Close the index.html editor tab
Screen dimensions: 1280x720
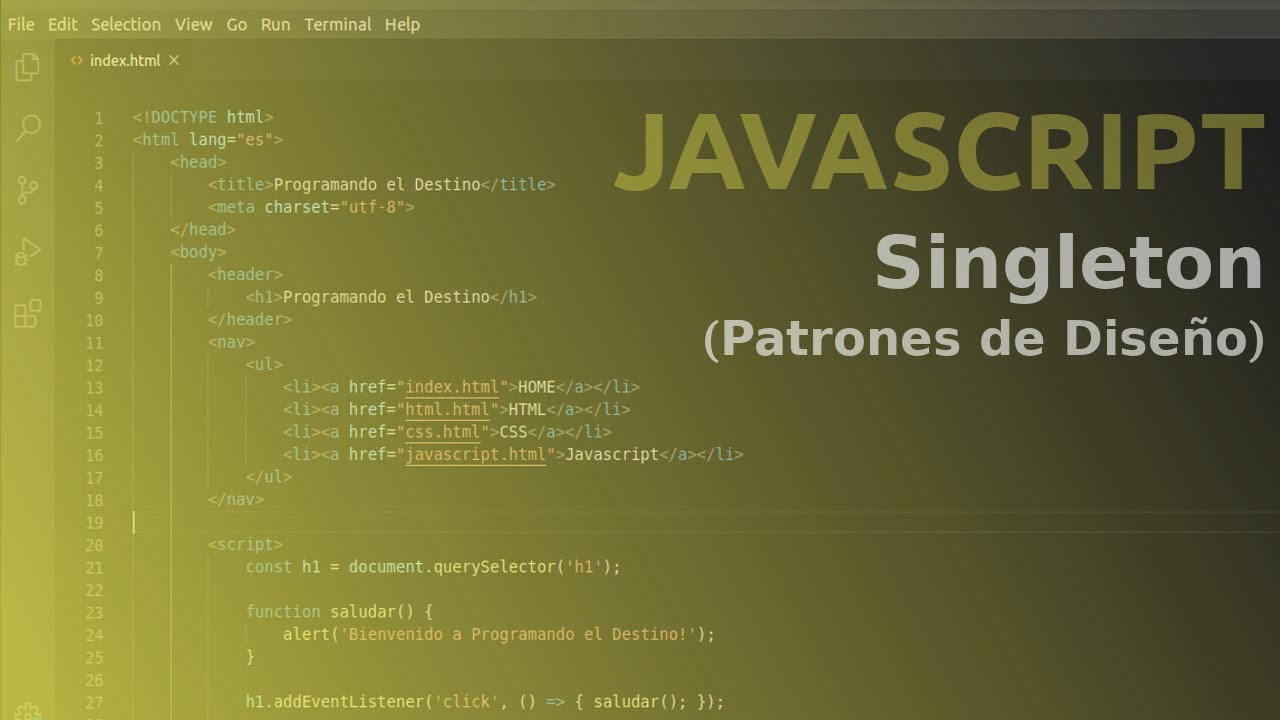pos(174,60)
